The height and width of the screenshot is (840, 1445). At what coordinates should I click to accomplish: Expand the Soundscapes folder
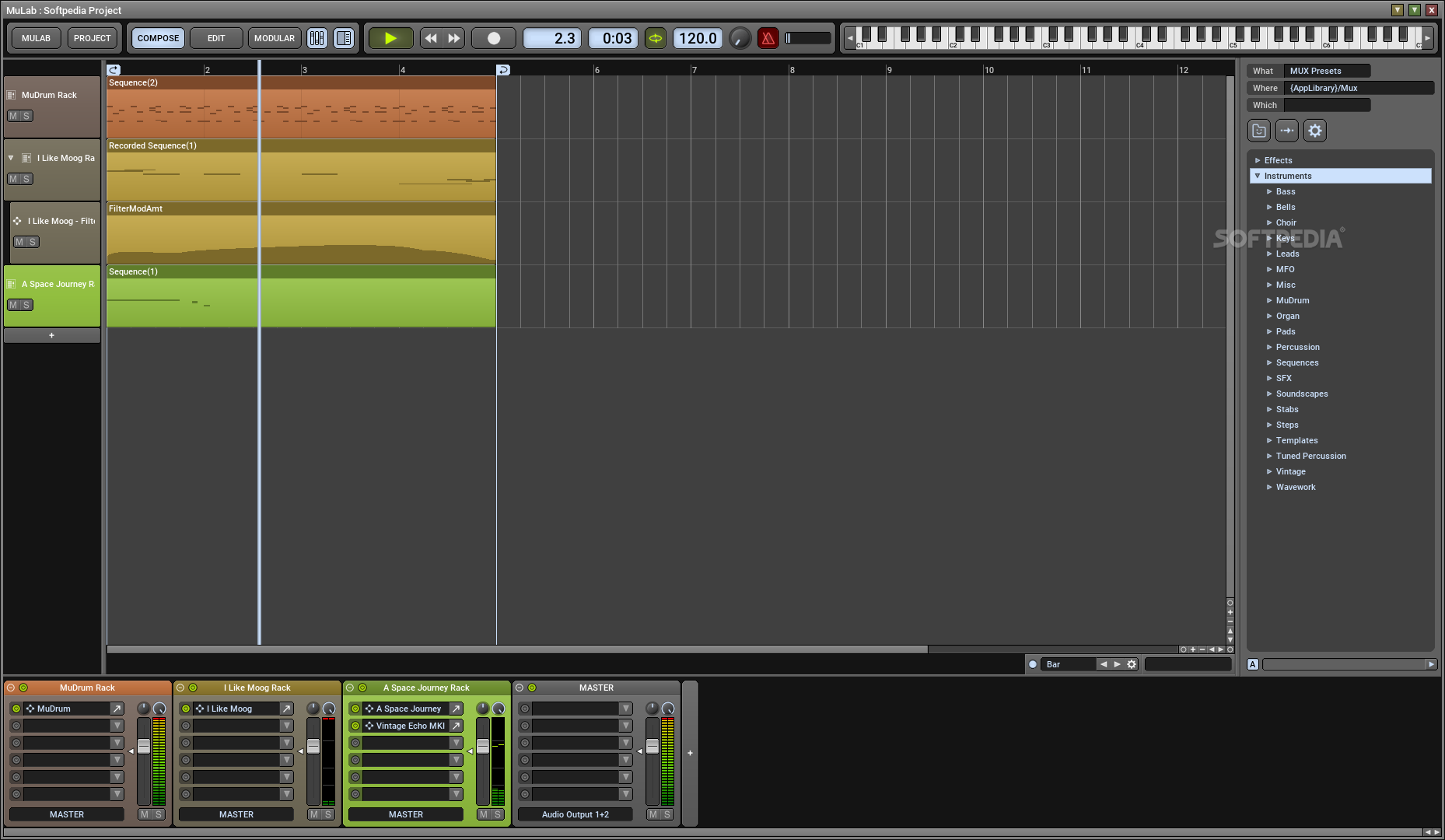(x=1269, y=394)
